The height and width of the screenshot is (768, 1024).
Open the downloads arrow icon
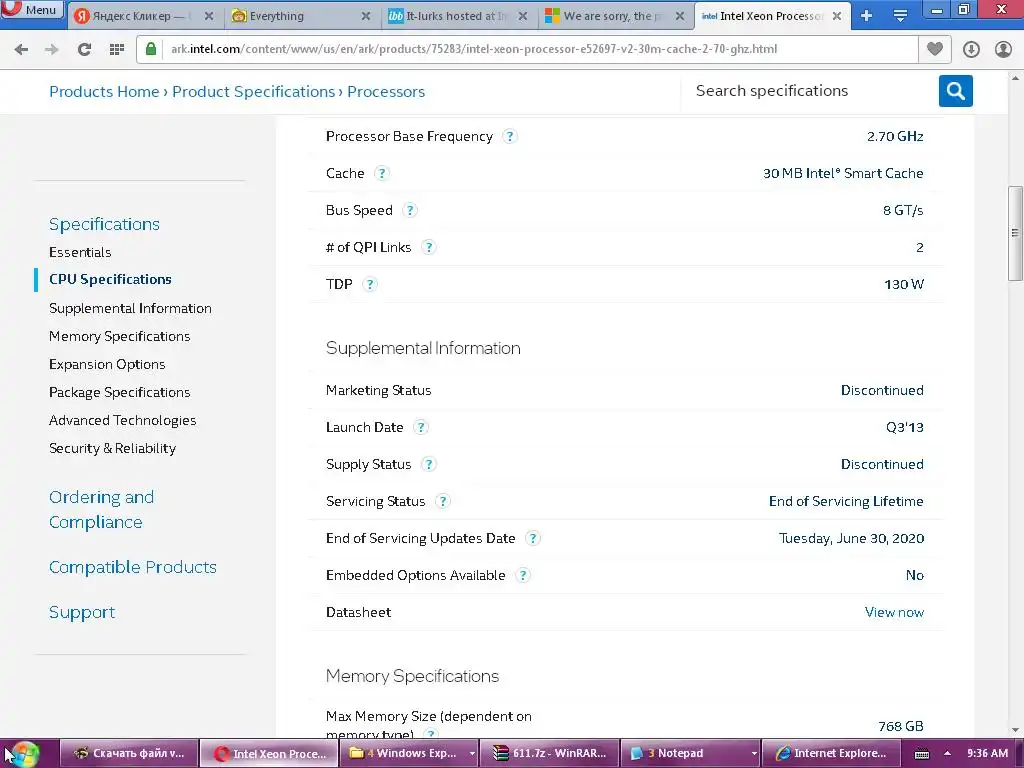coord(971,49)
